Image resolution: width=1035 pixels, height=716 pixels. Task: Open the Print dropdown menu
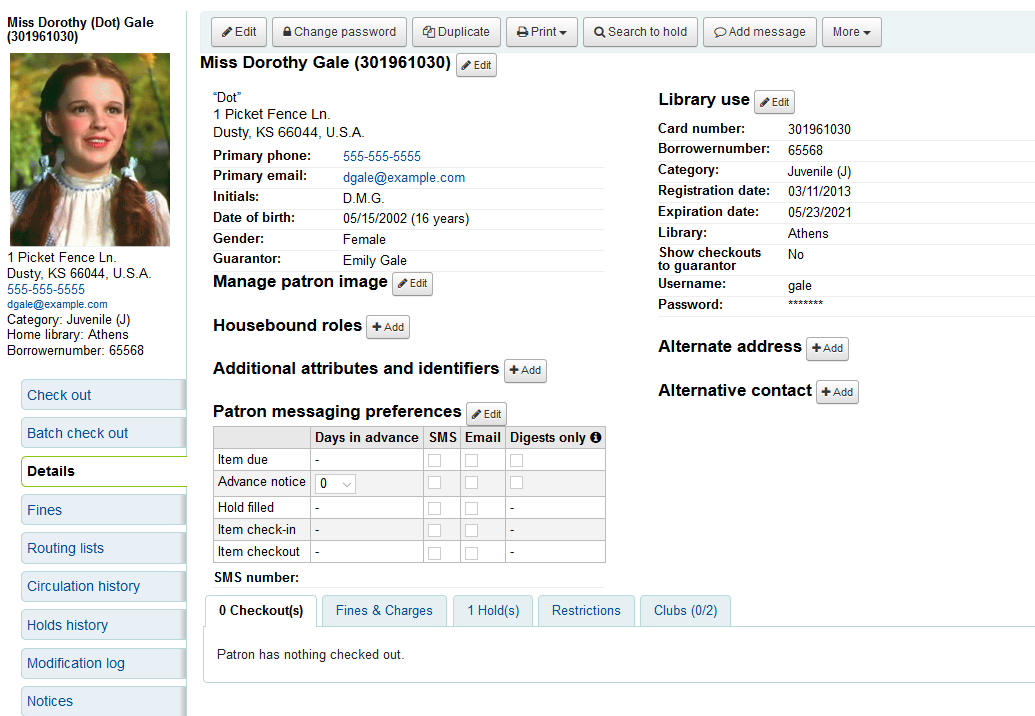pyautogui.click(x=541, y=32)
